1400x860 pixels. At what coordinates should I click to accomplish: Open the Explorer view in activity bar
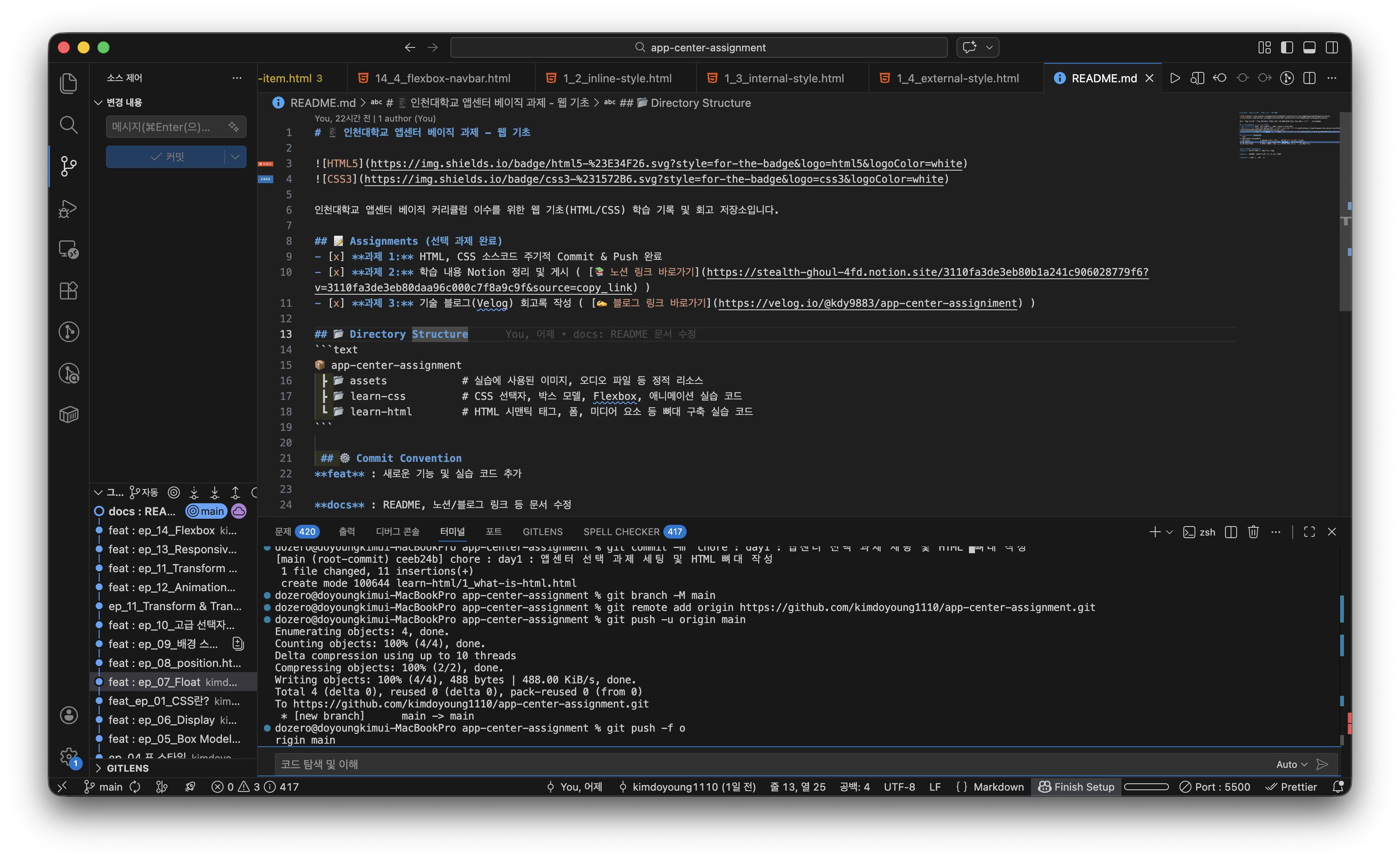(x=68, y=83)
